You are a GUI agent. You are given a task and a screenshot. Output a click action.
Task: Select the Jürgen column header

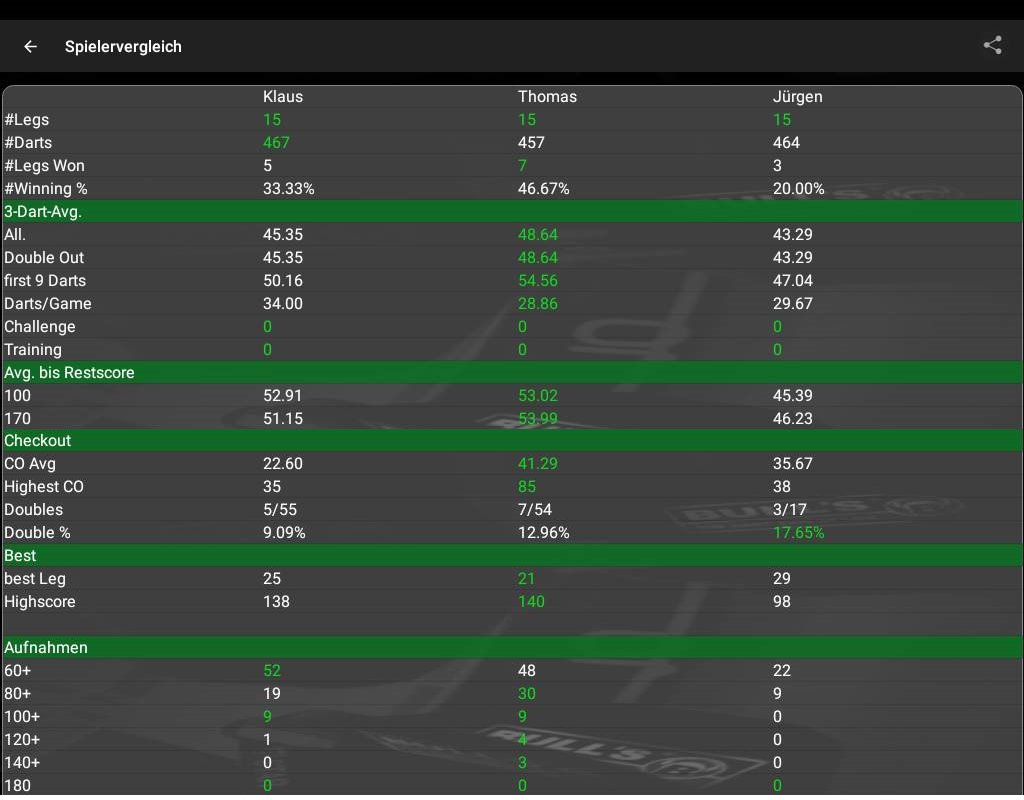797,97
